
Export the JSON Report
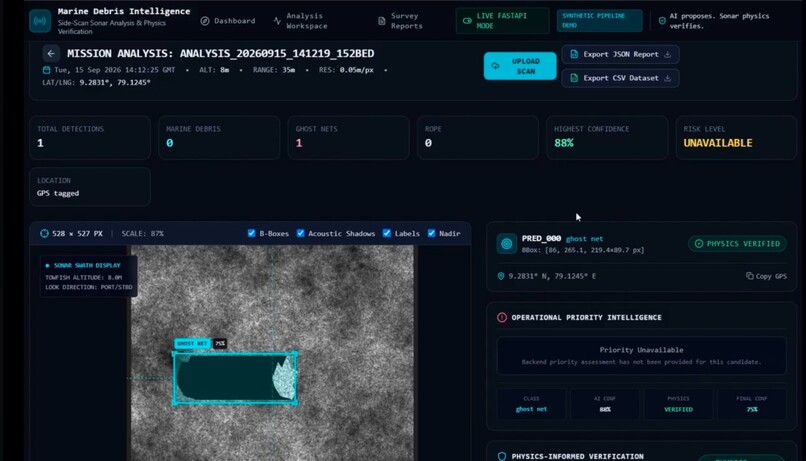tap(620, 54)
